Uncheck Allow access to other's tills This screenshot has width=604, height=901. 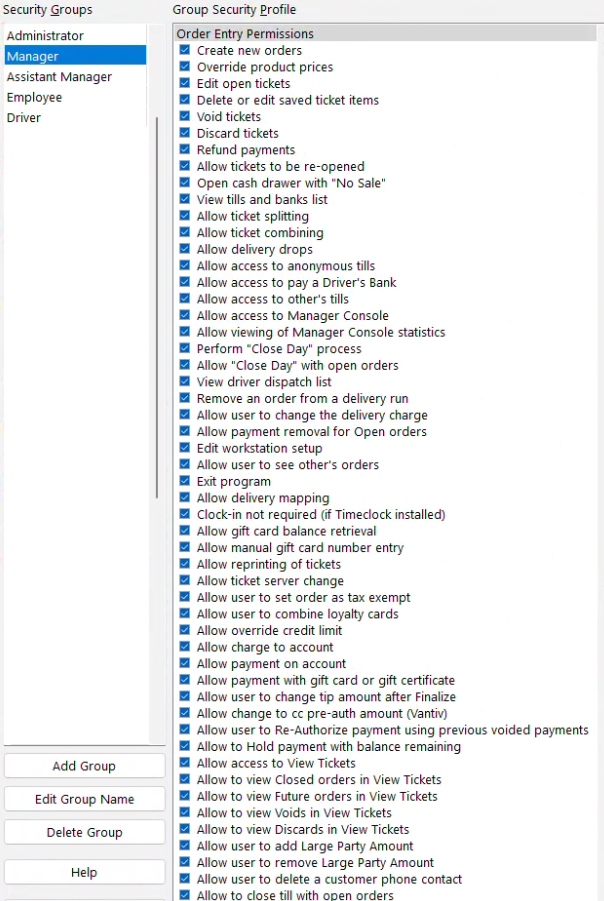[184, 299]
